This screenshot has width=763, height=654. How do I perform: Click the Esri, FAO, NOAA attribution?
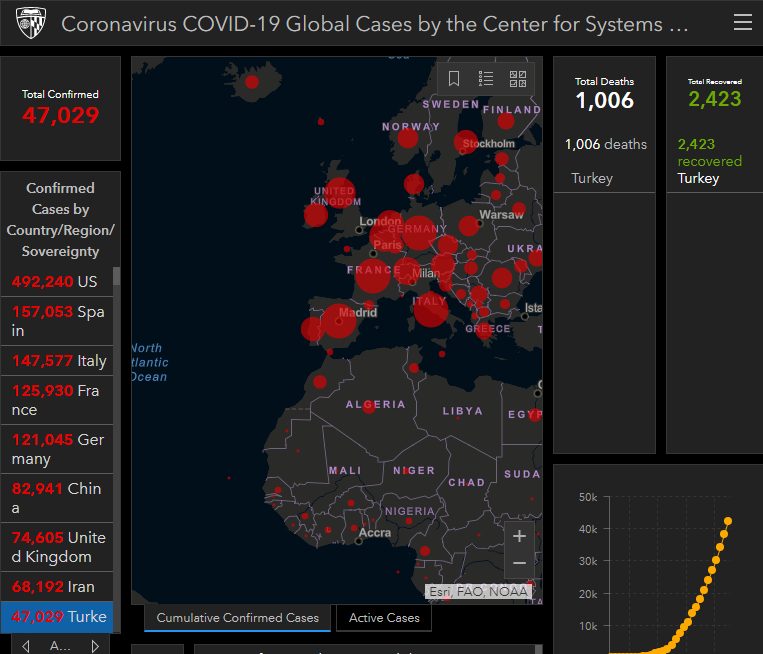coord(478,592)
